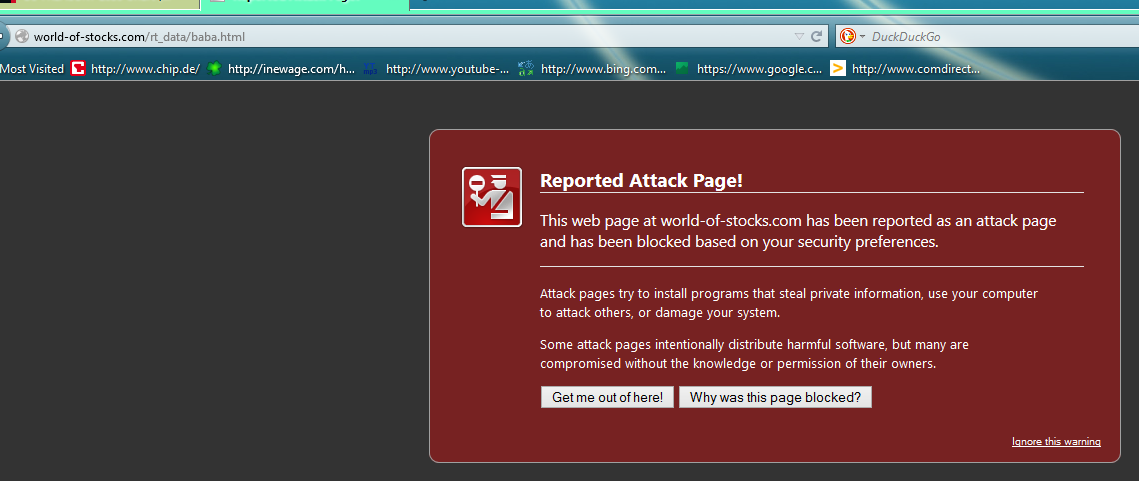Click "Why was this page blocked?" button
Screen dimensions: 1139x481
(775, 397)
